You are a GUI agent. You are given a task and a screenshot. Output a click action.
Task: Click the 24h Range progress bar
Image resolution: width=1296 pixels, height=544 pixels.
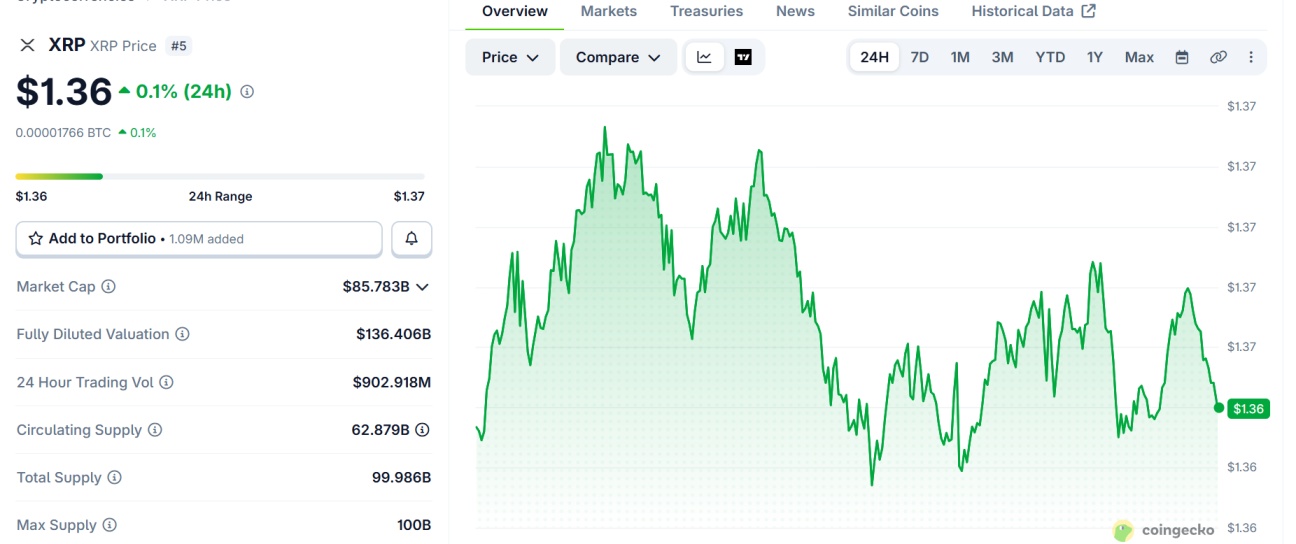click(220, 176)
